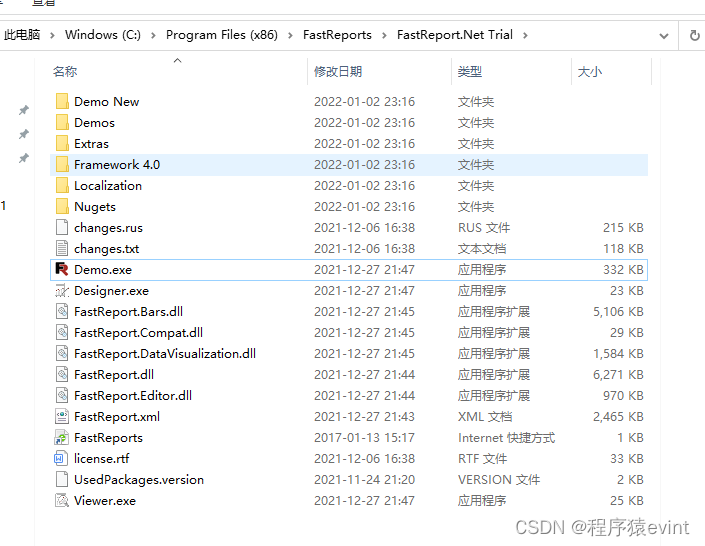
Task: Click the Viewer.exe file name
Action: point(105,501)
